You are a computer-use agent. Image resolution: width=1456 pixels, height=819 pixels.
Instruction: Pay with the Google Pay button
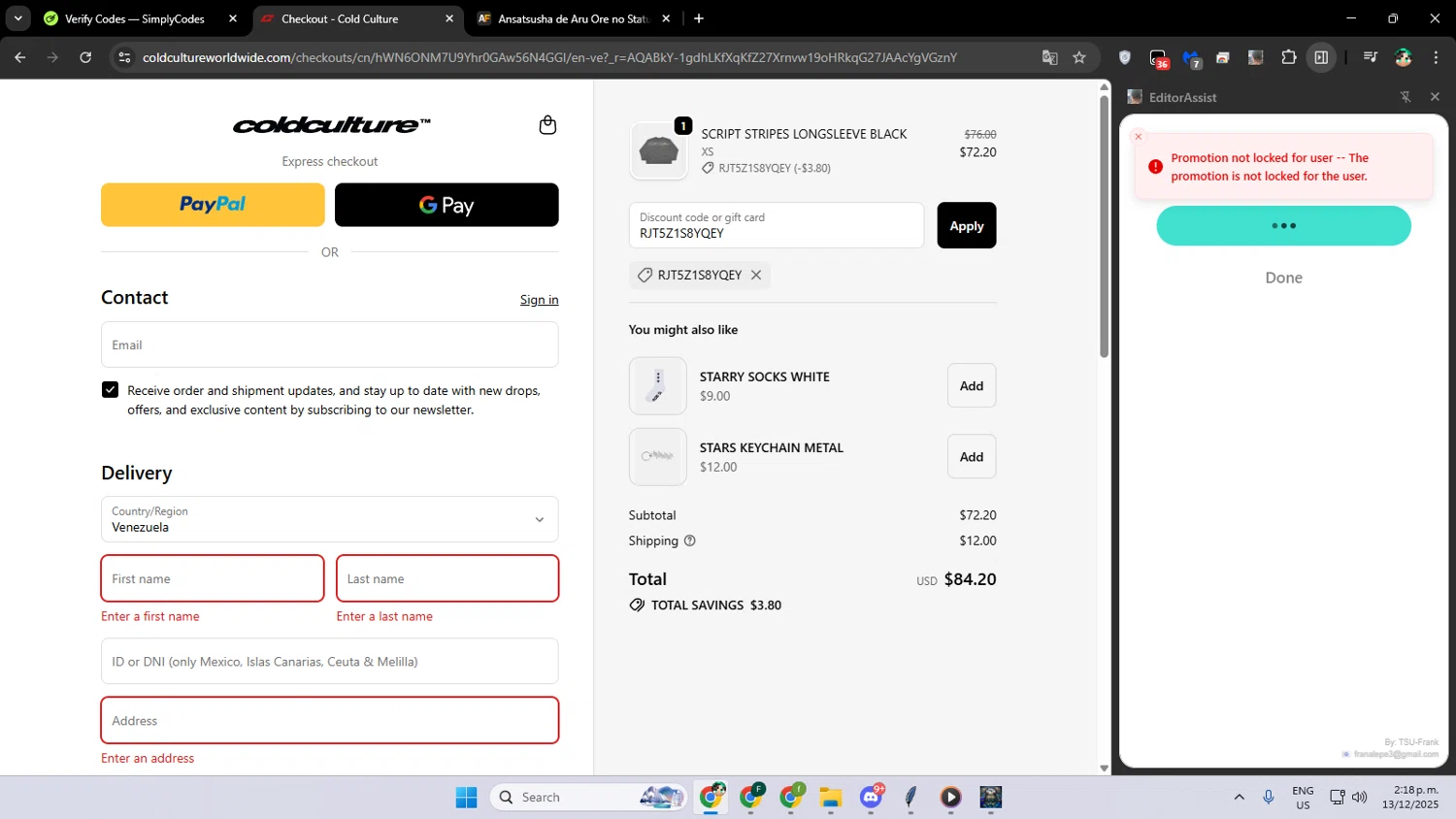pyautogui.click(x=447, y=205)
